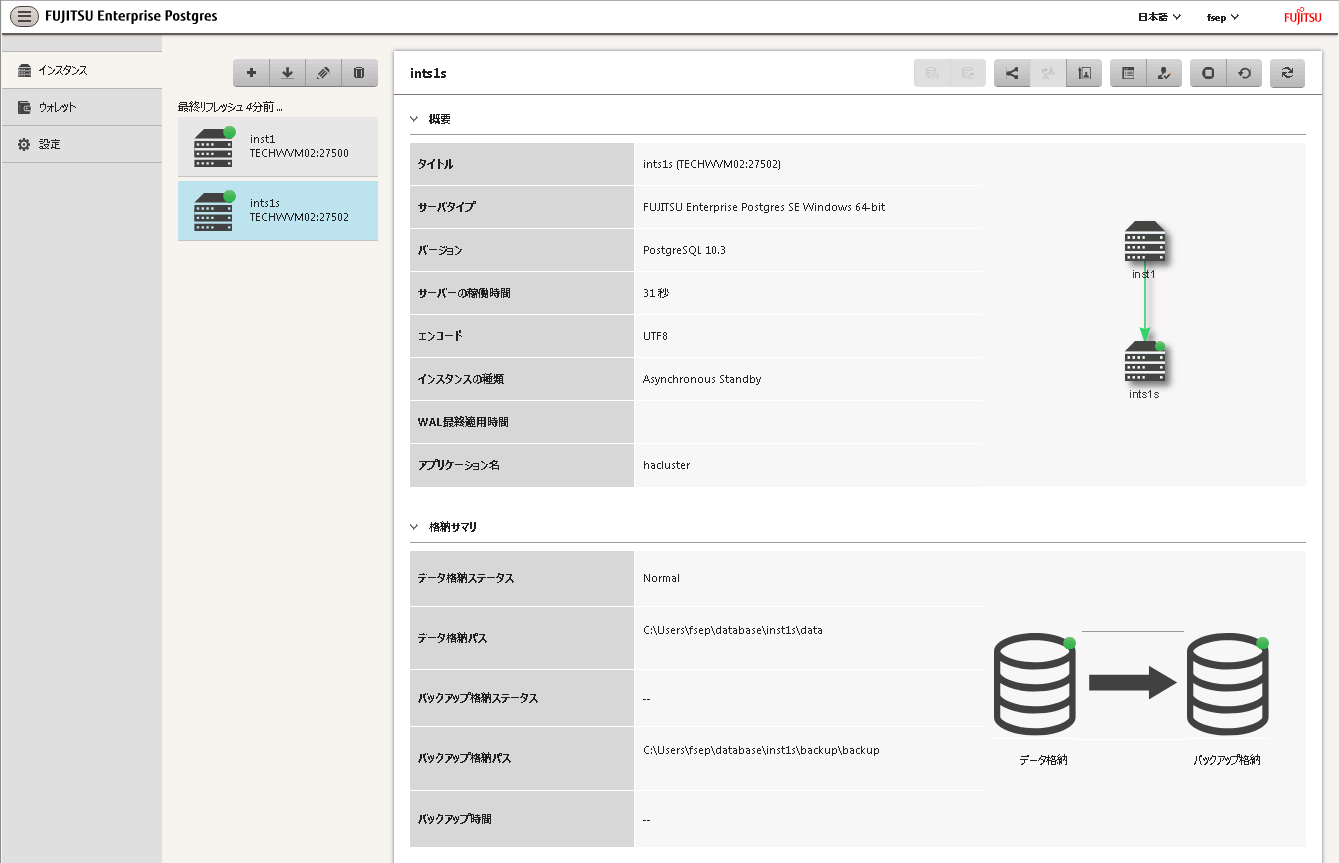Image resolution: width=1339 pixels, height=863 pixels.
Task: Click the データ格納 disk icon
Action: 1035,684
